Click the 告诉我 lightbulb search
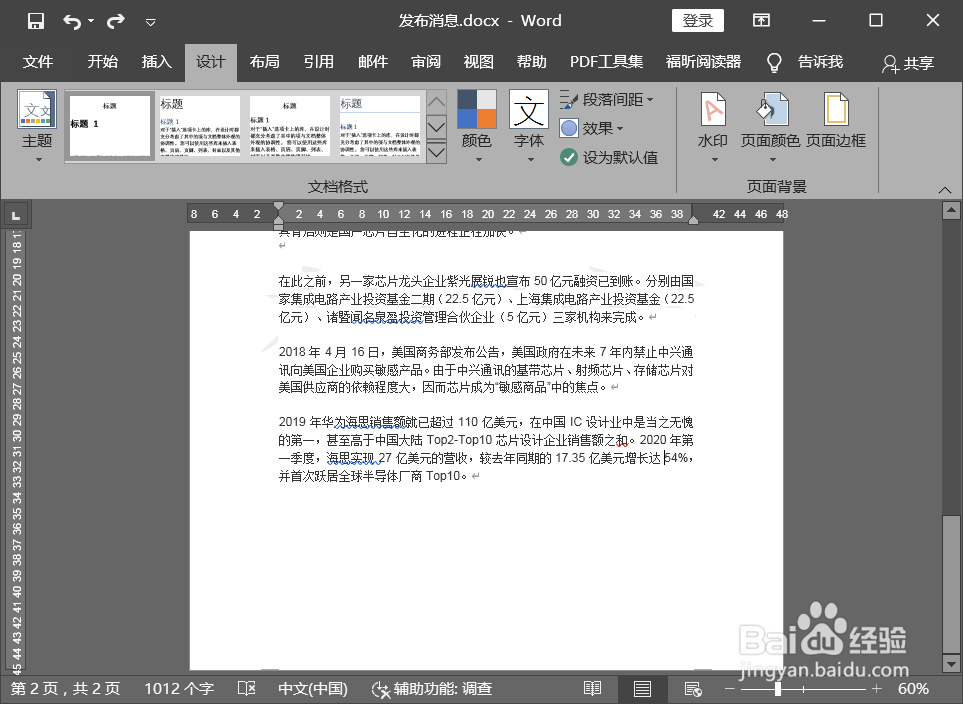This screenshot has height=704, width=963. click(x=805, y=62)
